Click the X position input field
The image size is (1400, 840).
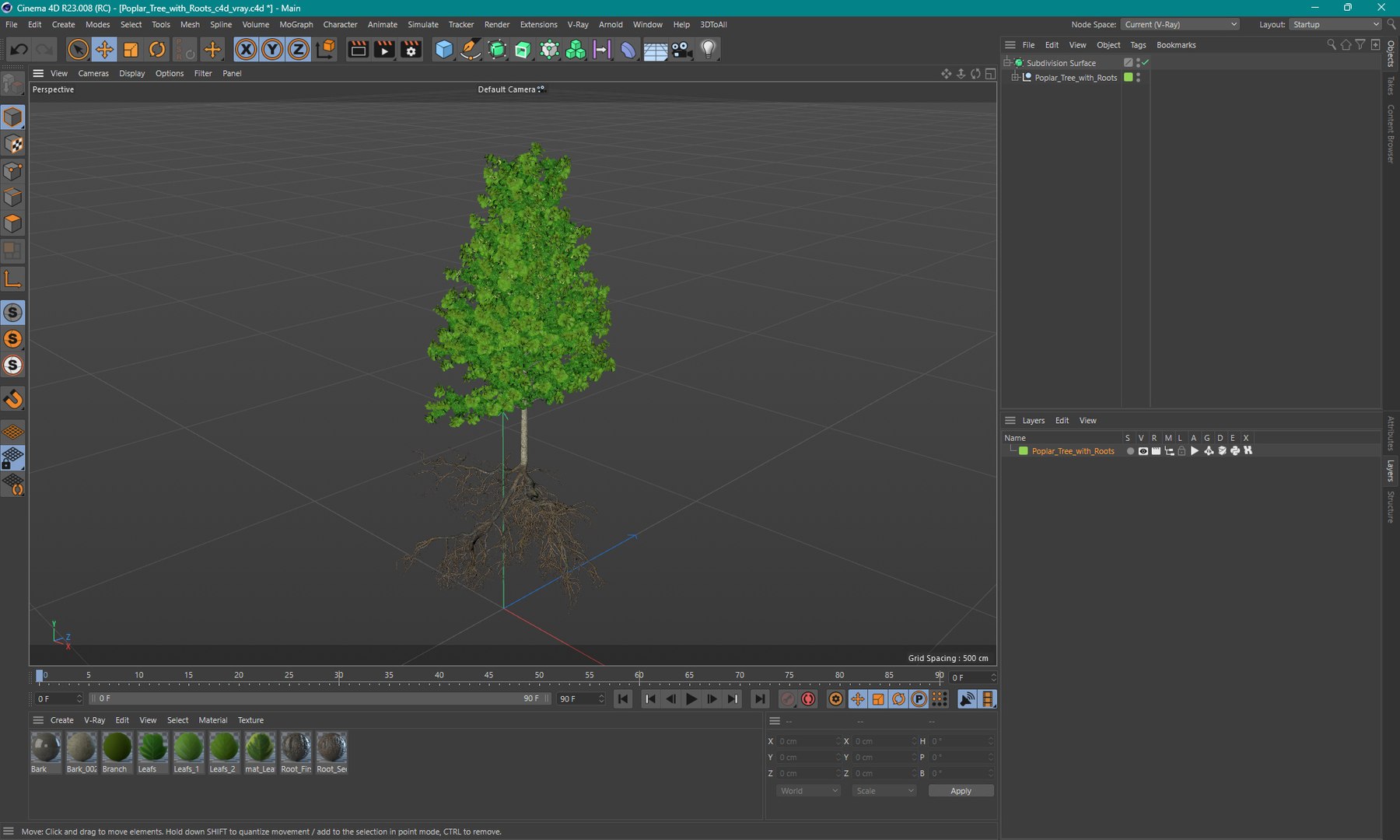[807, 741]
